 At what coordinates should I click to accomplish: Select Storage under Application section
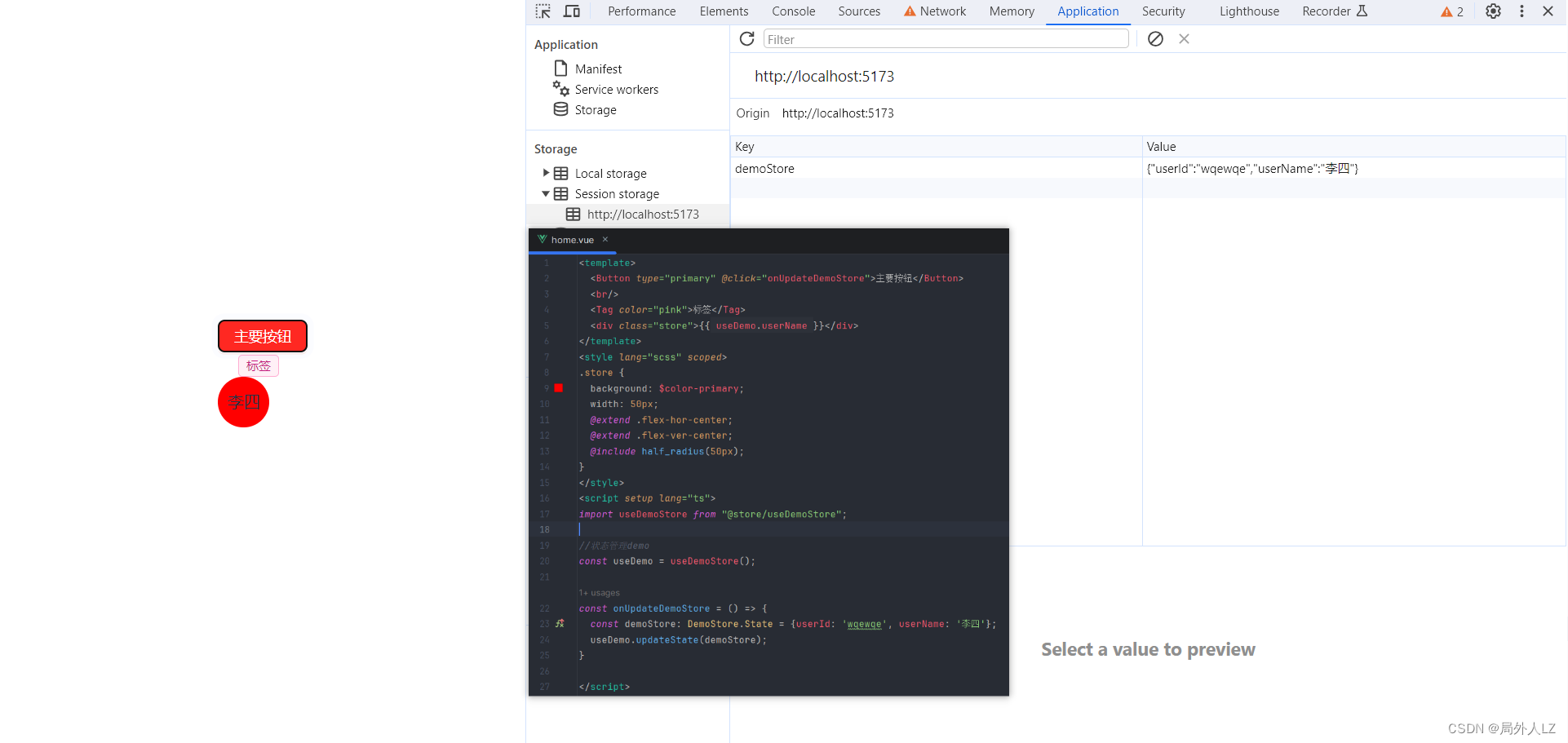595,110
